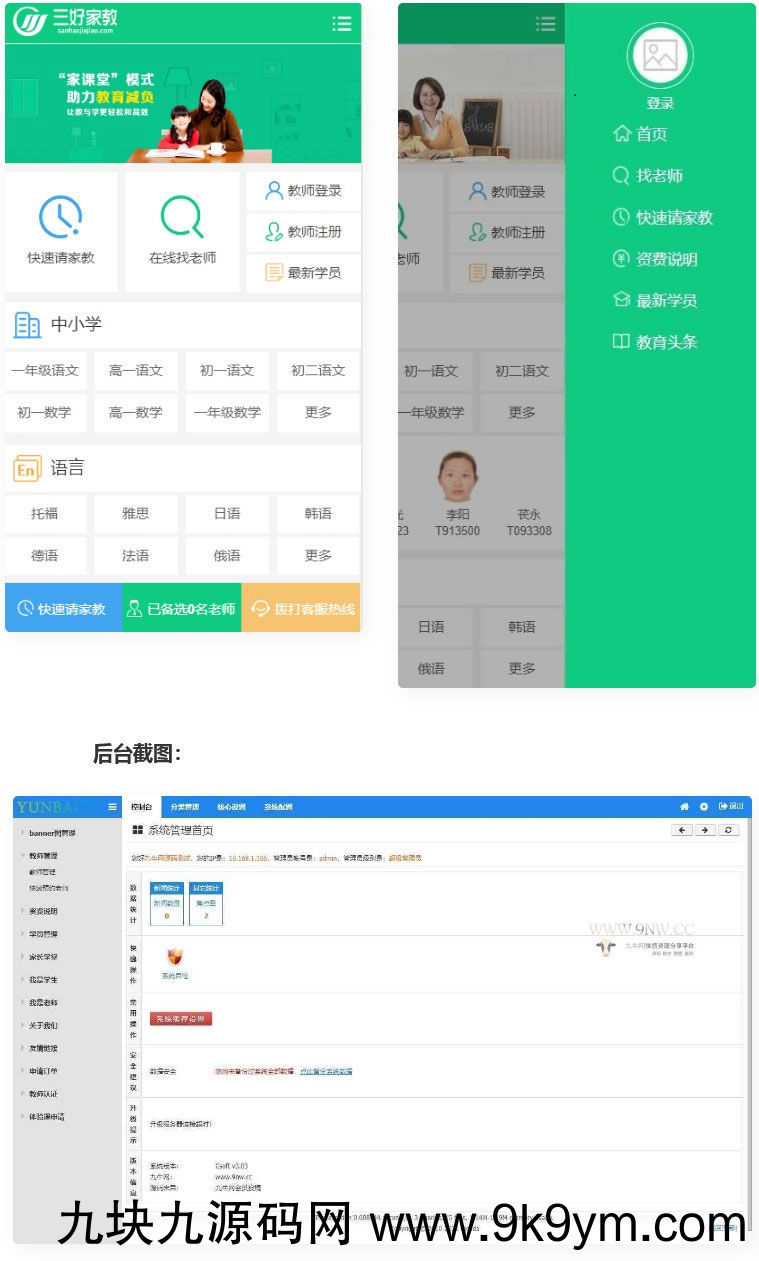Screen dimensions: 759x1261
Task: Click the admin back arrow button
Action: [681, 830]
